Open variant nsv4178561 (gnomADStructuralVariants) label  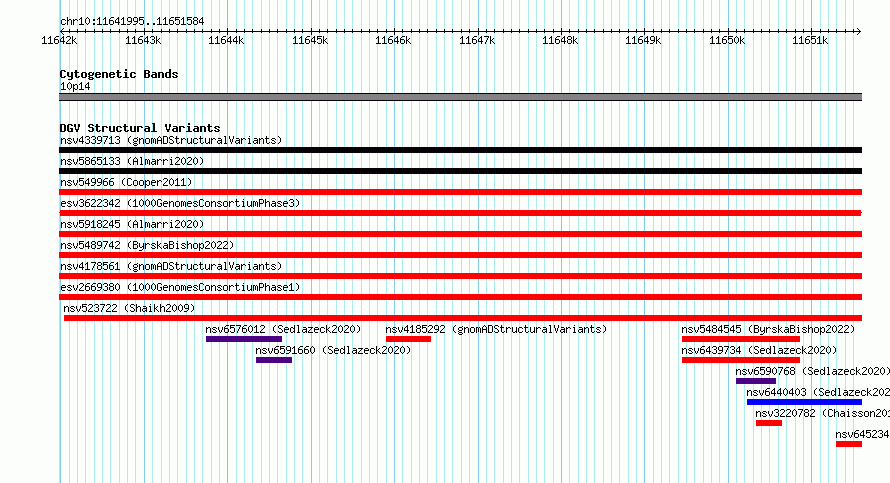[171, 266]
